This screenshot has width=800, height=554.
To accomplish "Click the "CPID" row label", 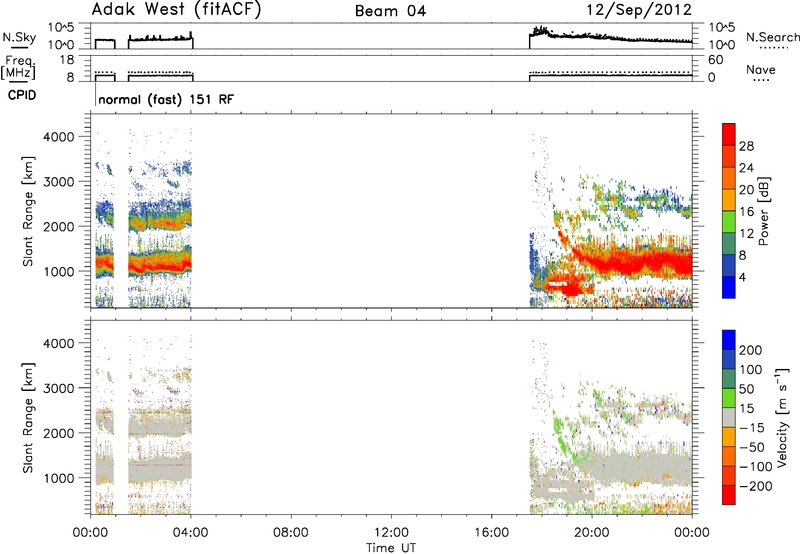I will coord(22,95).
